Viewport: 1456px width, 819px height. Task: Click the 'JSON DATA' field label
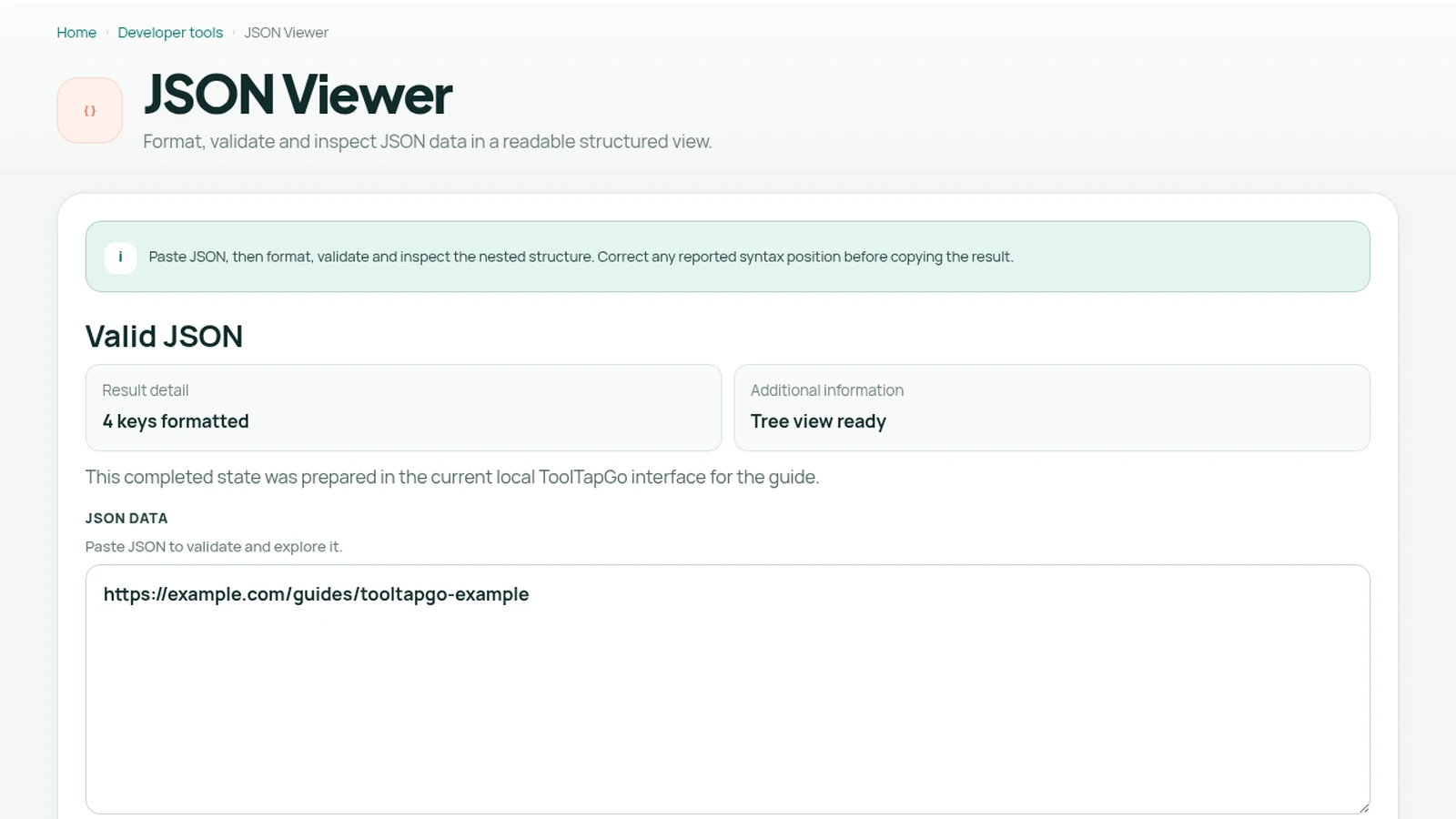point(126,519)
